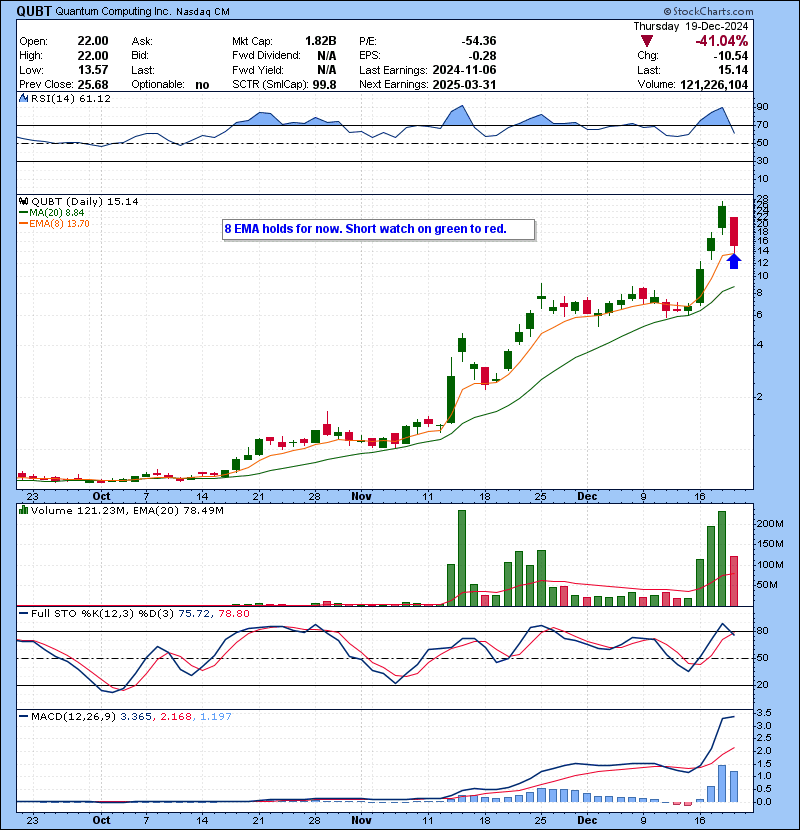Click the candlestick icon beside QUBT (Daily)
Image resolution: width=800 pixels, height=830 pixels.
click(23, 201)
